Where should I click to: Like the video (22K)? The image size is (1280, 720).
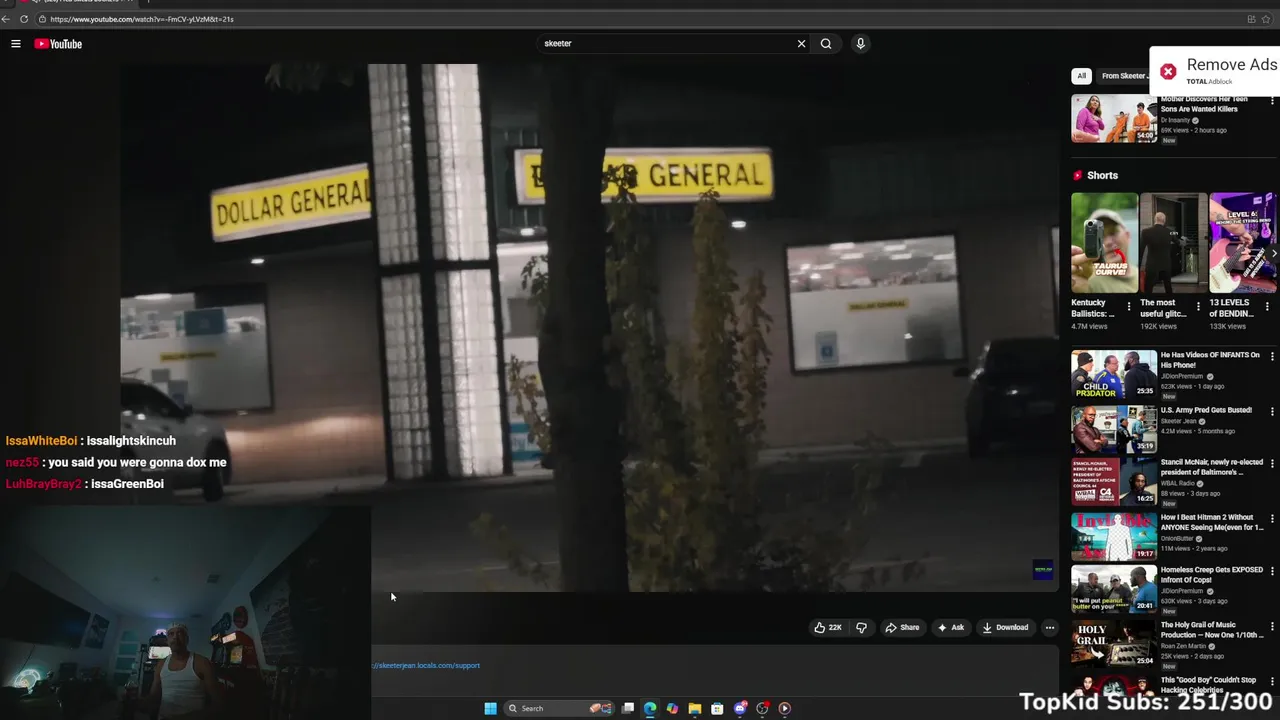click(828, 627)
